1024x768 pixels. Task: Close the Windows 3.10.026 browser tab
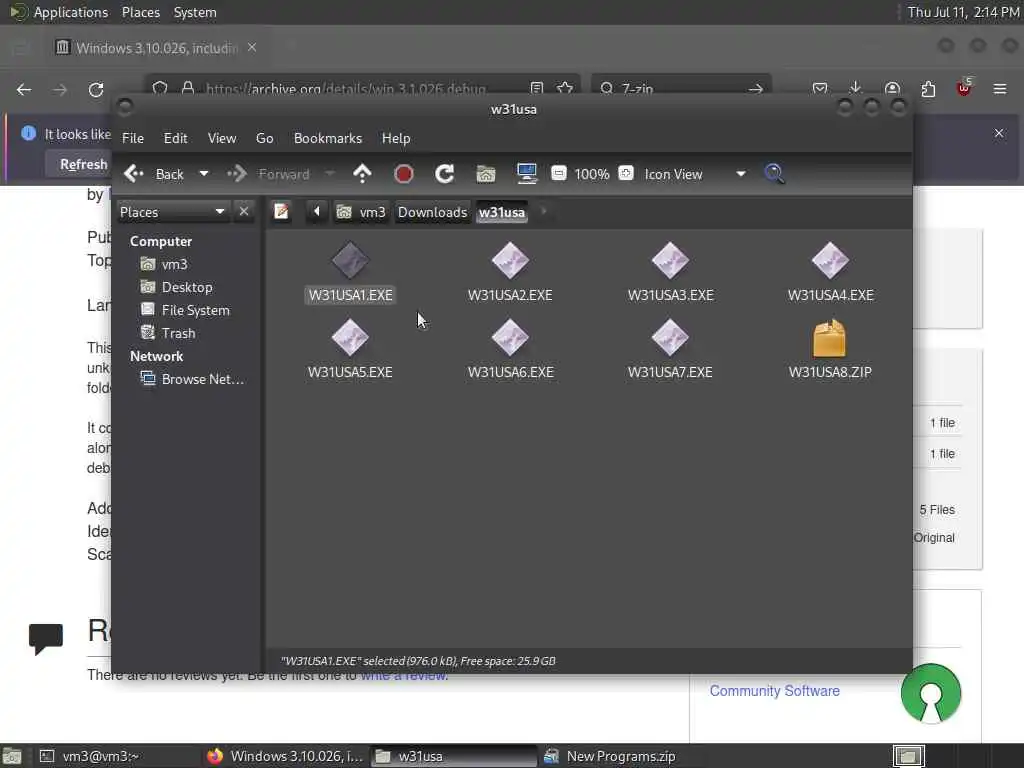point(252,48)
